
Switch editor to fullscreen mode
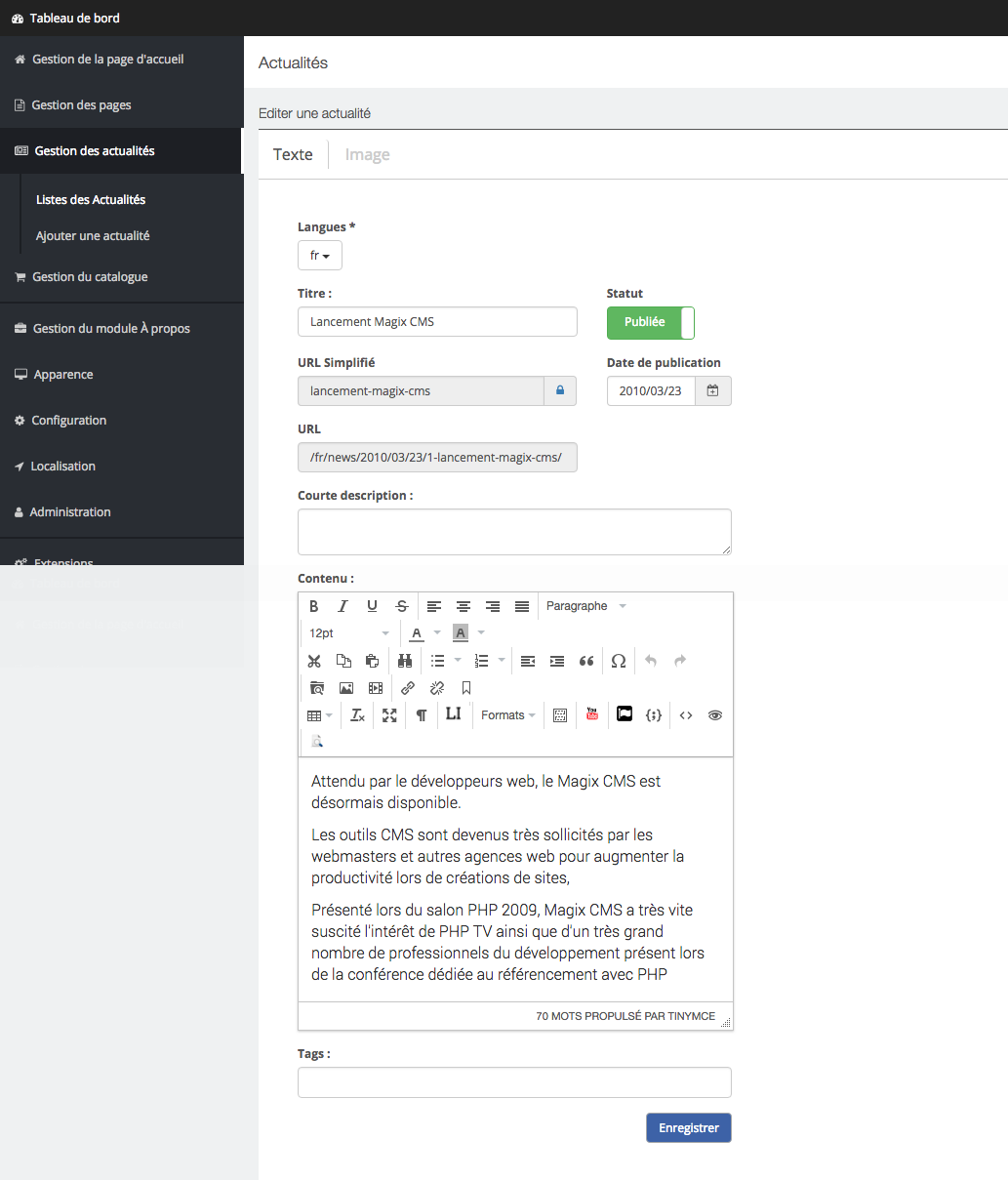click(389, 715)
